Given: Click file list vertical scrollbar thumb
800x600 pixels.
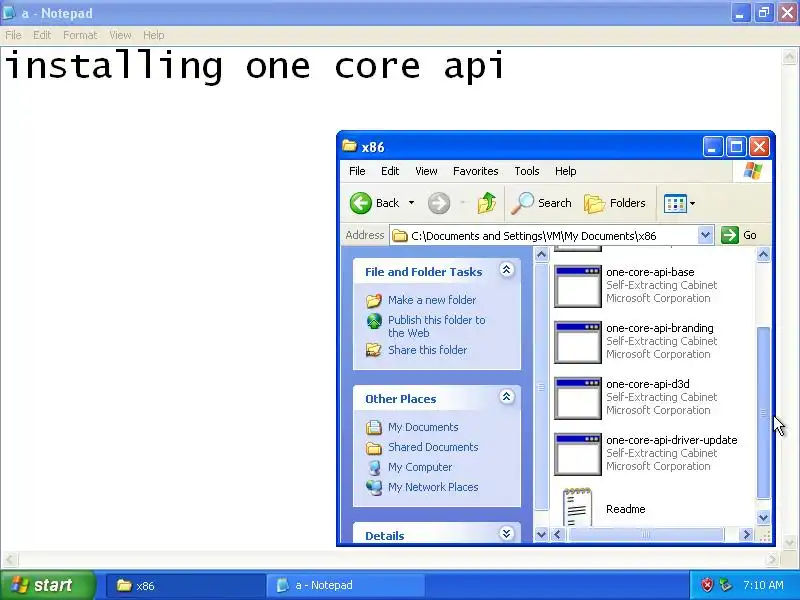Looking at the screenshot, I should (763, 413).
